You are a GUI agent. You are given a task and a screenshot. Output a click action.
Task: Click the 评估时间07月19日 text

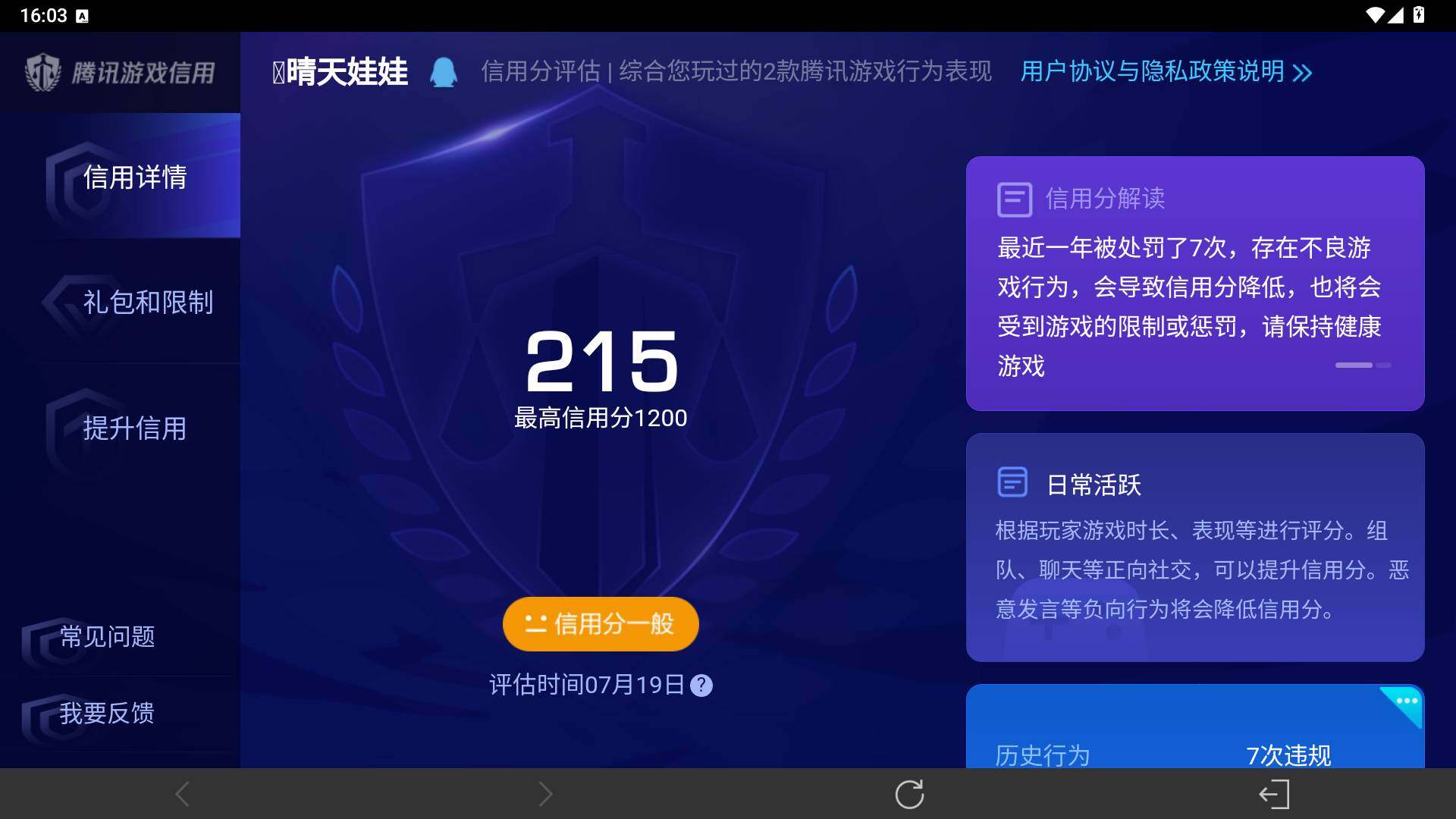pos(587,685)
